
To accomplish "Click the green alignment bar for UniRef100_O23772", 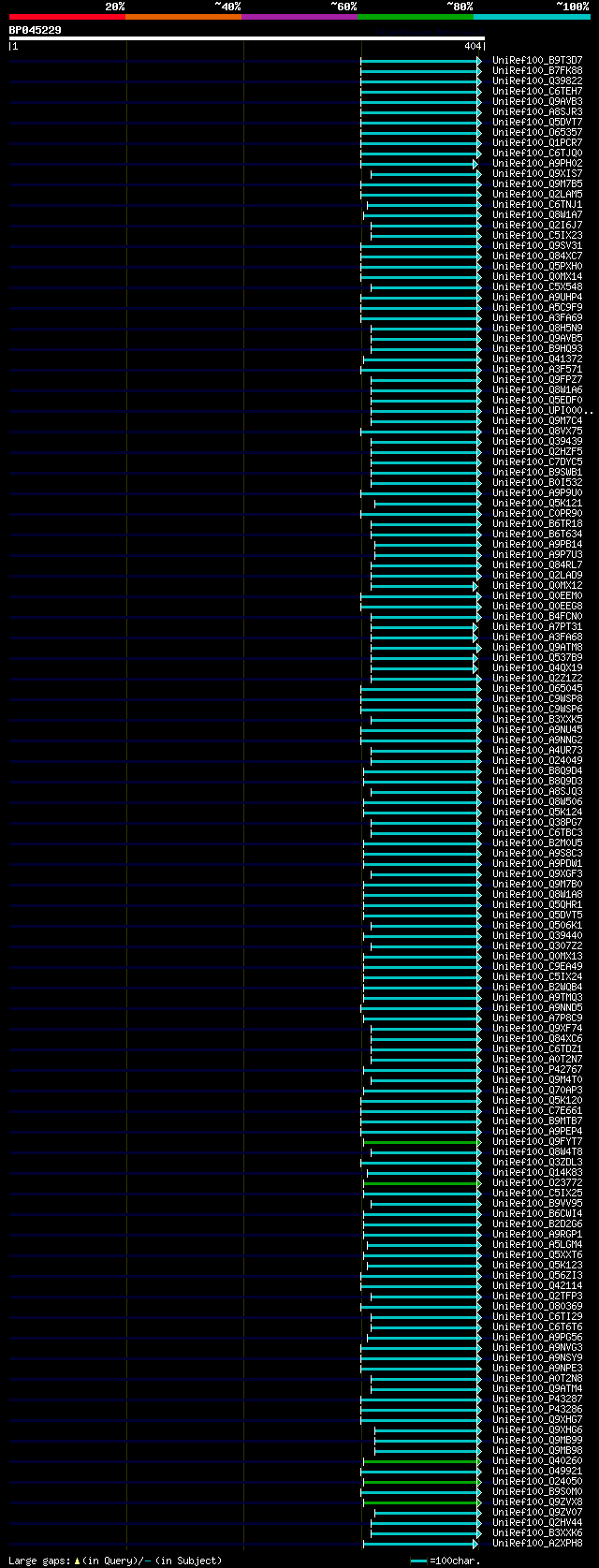I will click(422, 1182).
